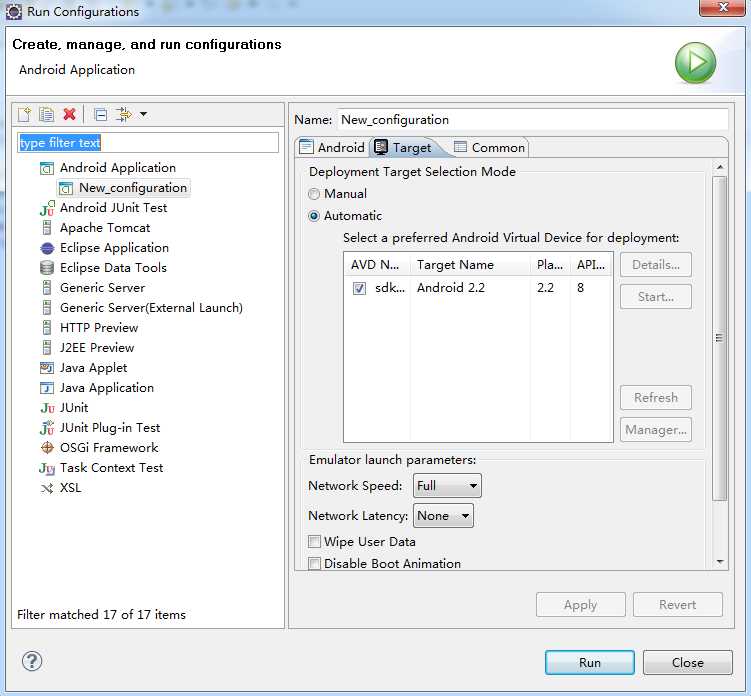Click the J2EE Preview icon
Image resolution: width=751 pixels, height=696 pixels.
pyautogui.click(x=46, y=348)
